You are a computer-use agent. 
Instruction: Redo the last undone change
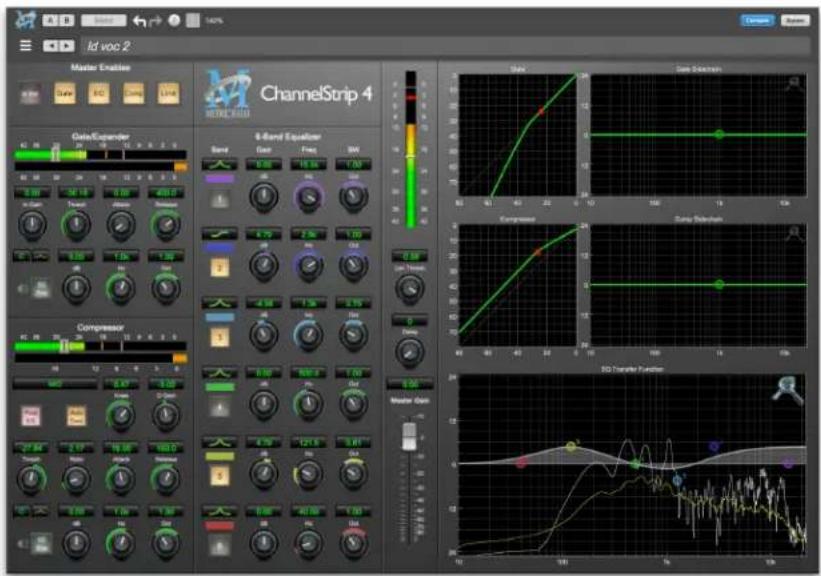[x=156, y=21]
